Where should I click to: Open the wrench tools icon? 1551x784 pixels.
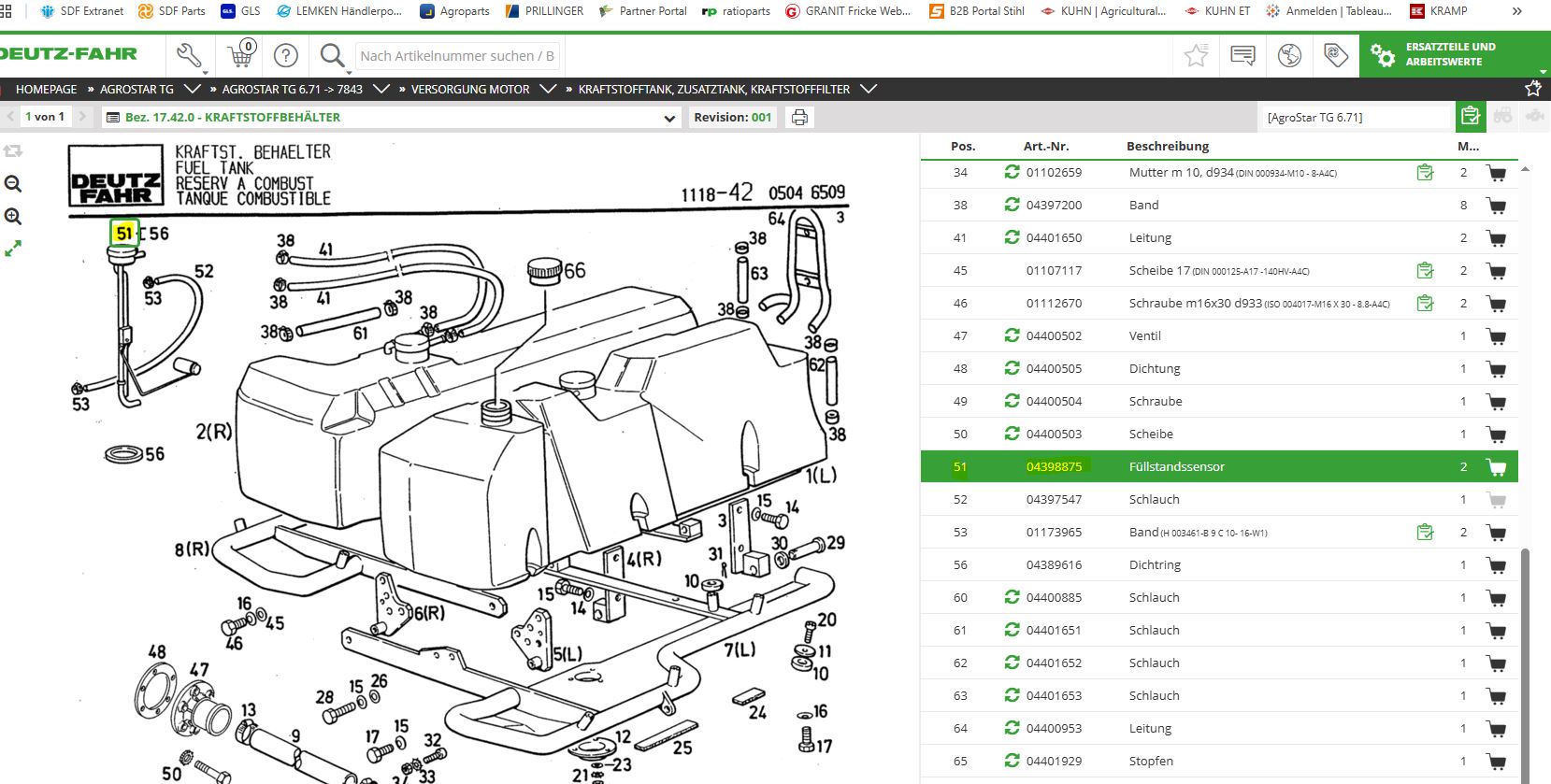190,56
